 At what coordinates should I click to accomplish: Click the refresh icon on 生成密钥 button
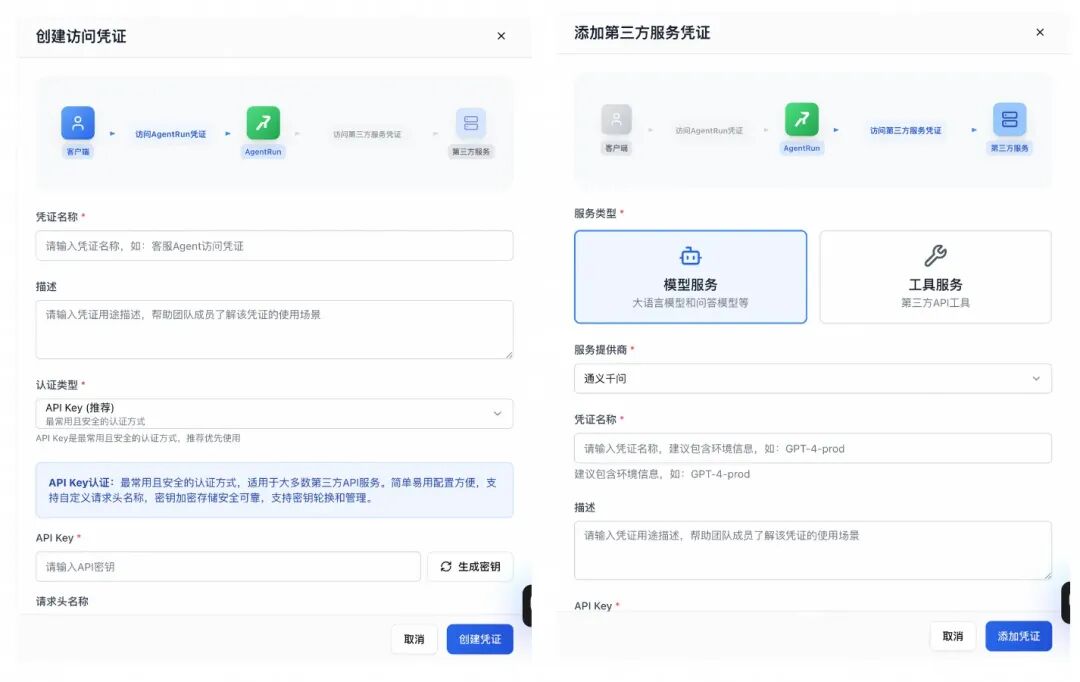pos(444,566)
